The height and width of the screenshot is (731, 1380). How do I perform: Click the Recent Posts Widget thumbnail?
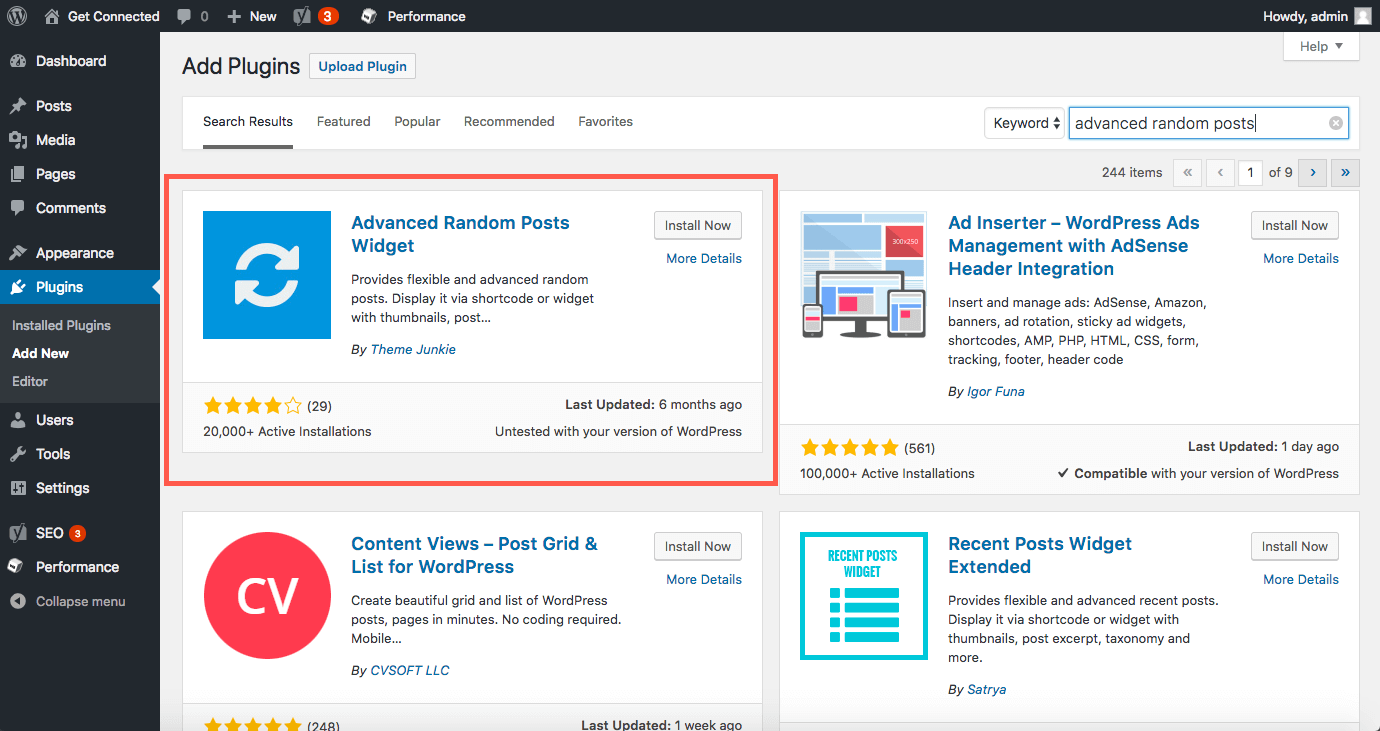click(864, 596)
